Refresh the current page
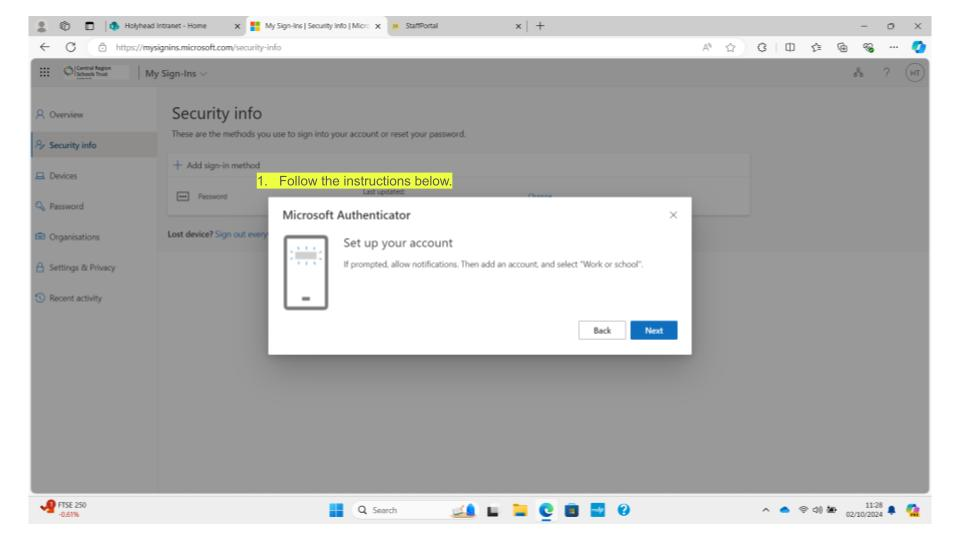Image resolution: width=960 pixels, height=540 pixels. tap(71, 47)
